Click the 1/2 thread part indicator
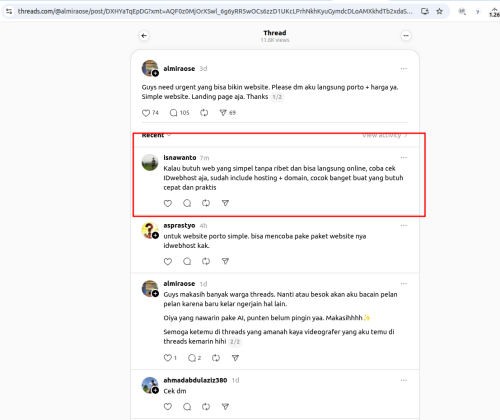The width and height of the screenshot is (500, 420). pos(277,97)
